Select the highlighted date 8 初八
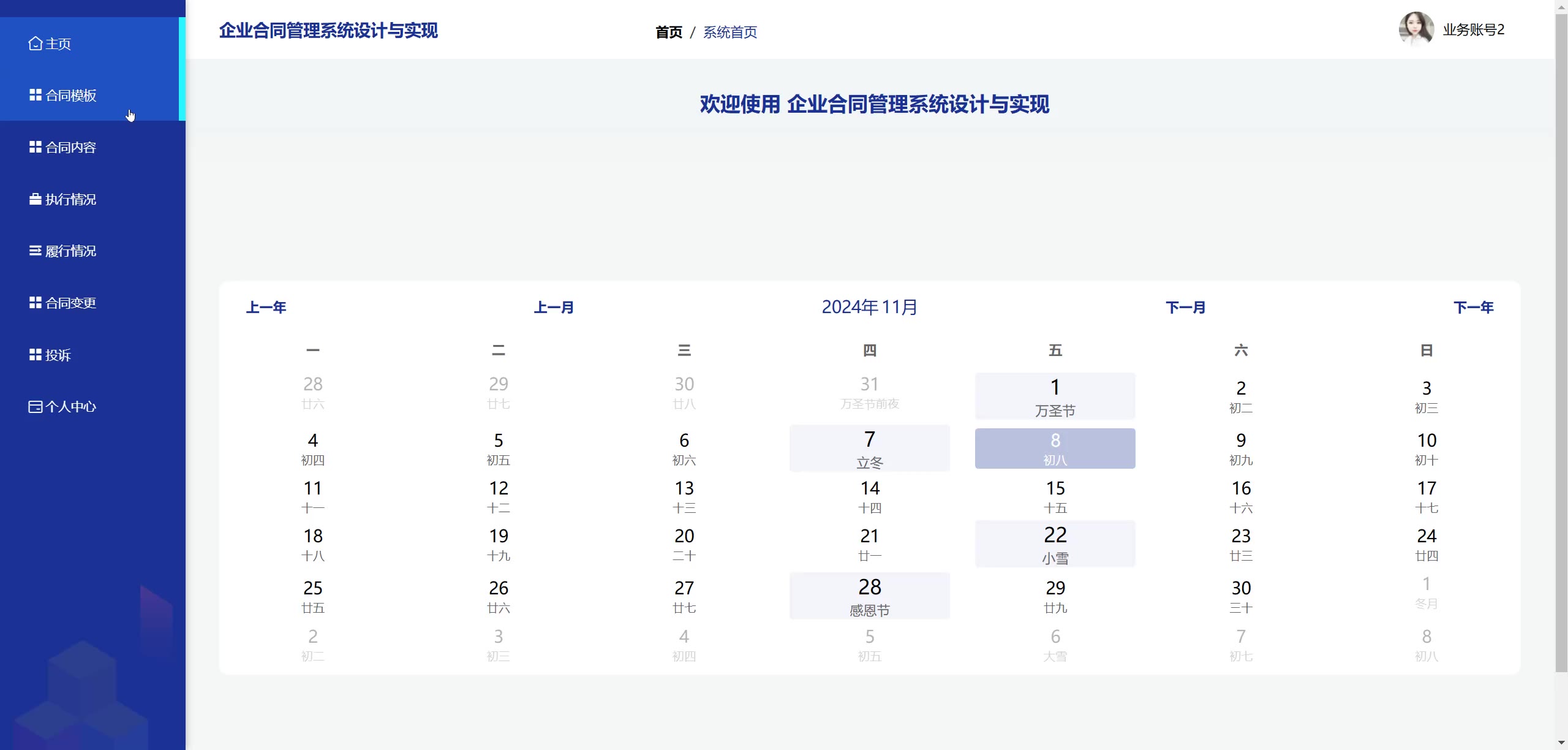Viewport: 1568px width, 750px height. coord(1055,449)
